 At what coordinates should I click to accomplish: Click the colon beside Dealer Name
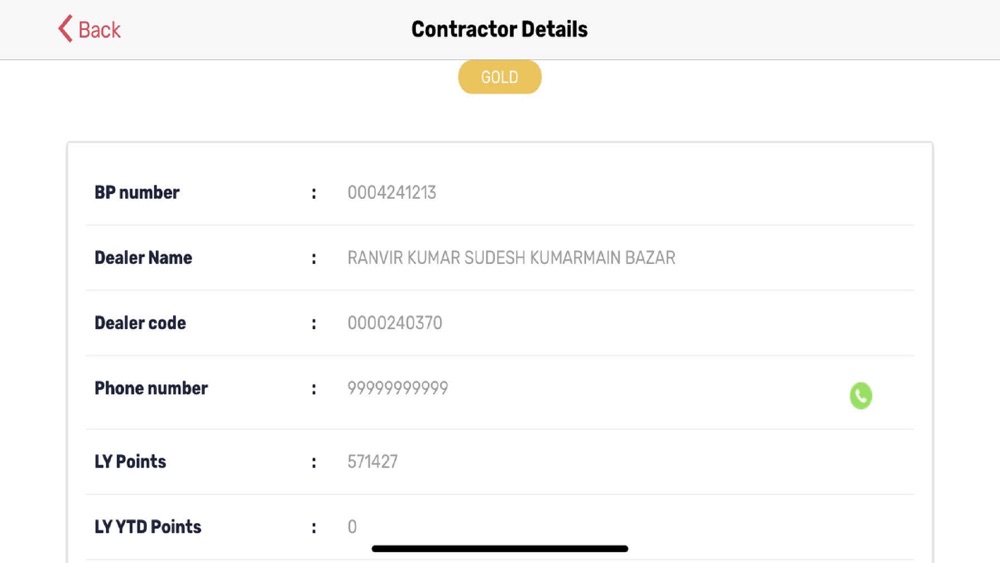[x=314, y=259]
